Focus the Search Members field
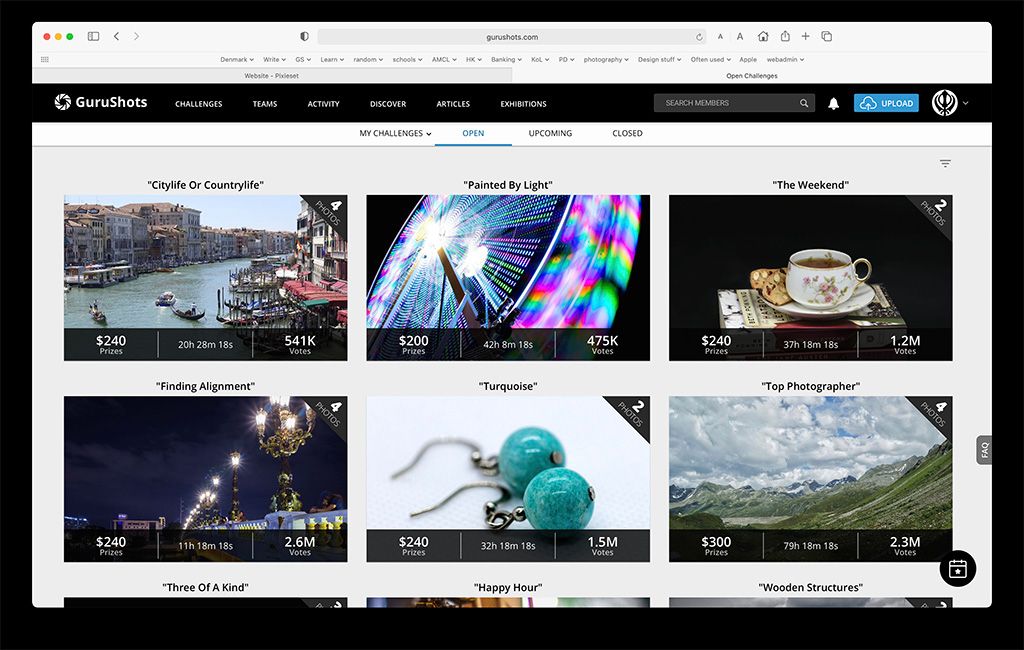1024x650 pixels. [734, 103]
